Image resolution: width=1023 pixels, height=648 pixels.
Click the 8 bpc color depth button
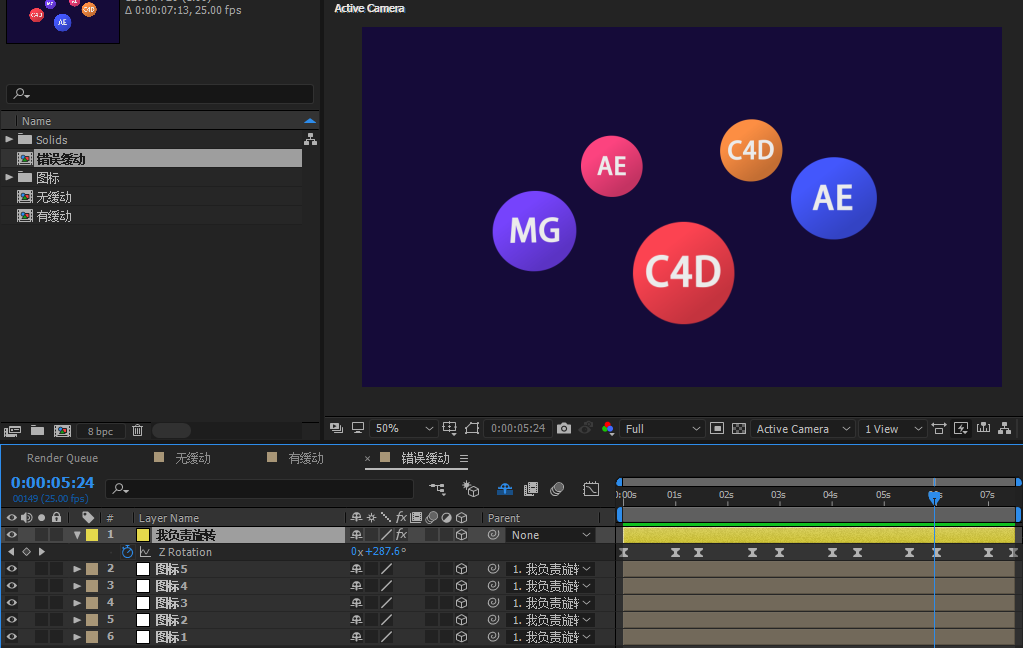100,431
